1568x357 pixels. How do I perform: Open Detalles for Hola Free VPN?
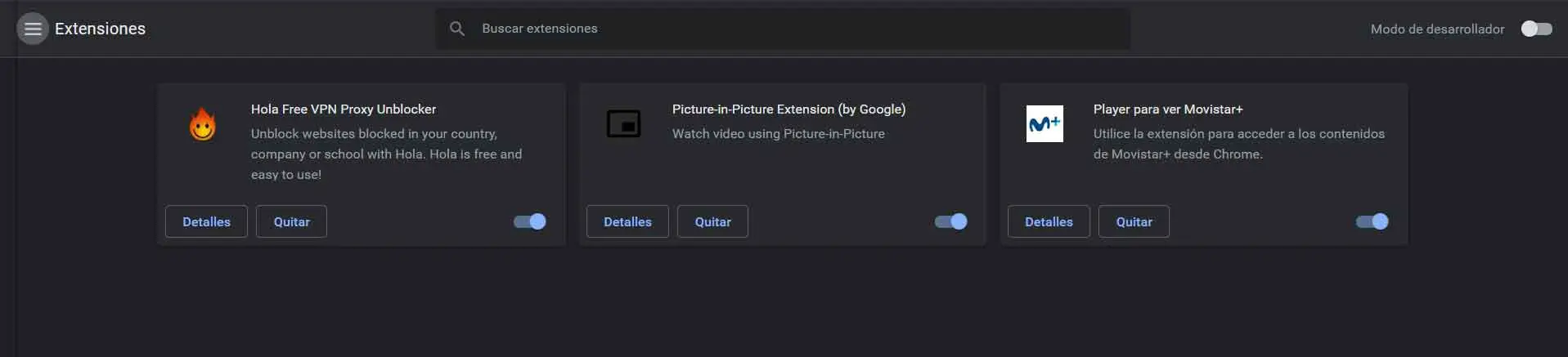tap(206, 221)
